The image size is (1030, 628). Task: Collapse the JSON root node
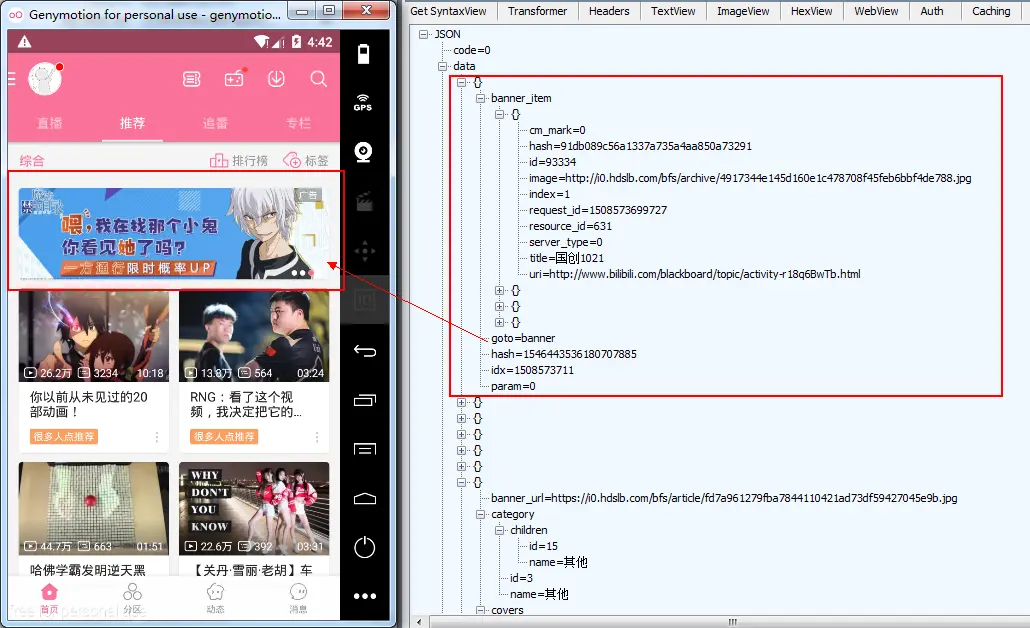[424, 34]
